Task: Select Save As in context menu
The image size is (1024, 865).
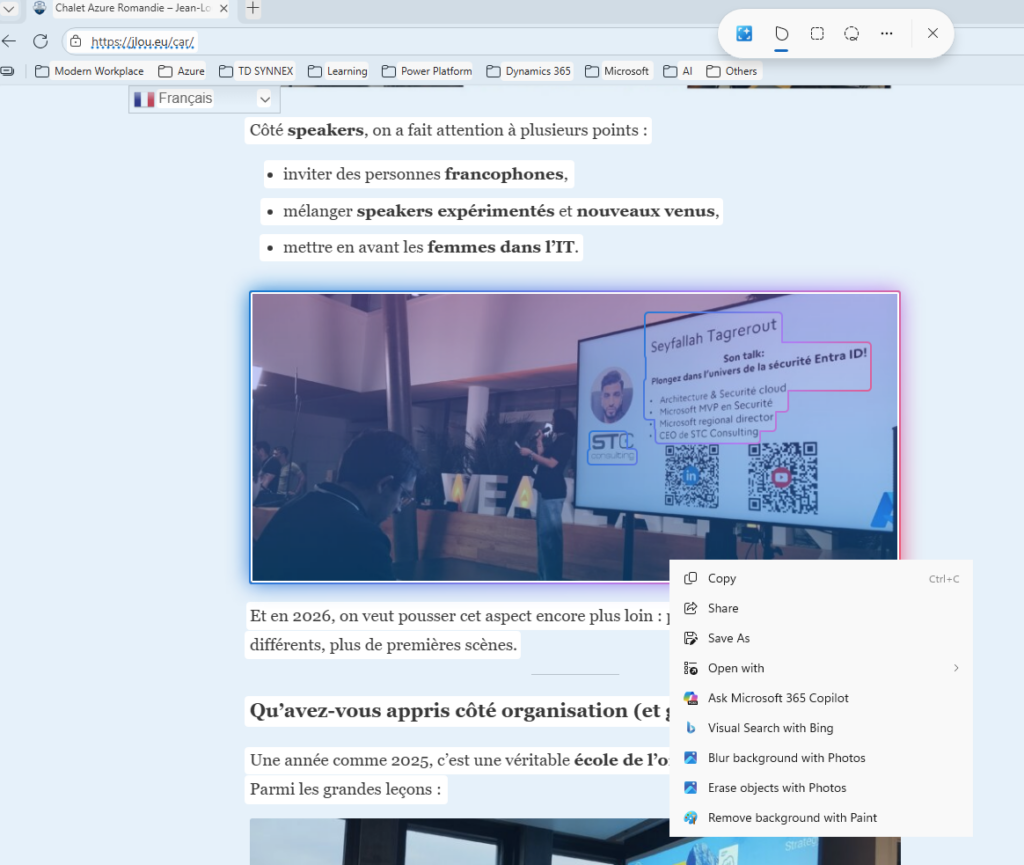Action: point(728,638)
